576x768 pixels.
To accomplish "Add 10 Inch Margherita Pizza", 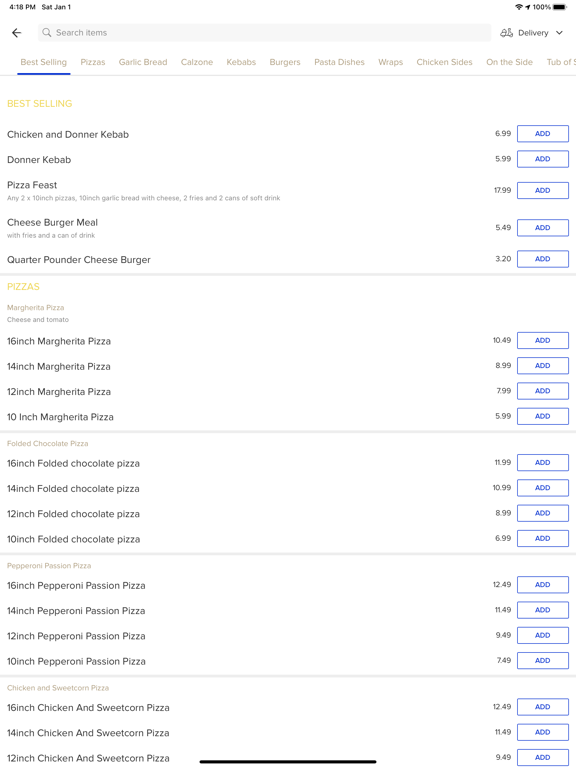I will coord(543,416).
